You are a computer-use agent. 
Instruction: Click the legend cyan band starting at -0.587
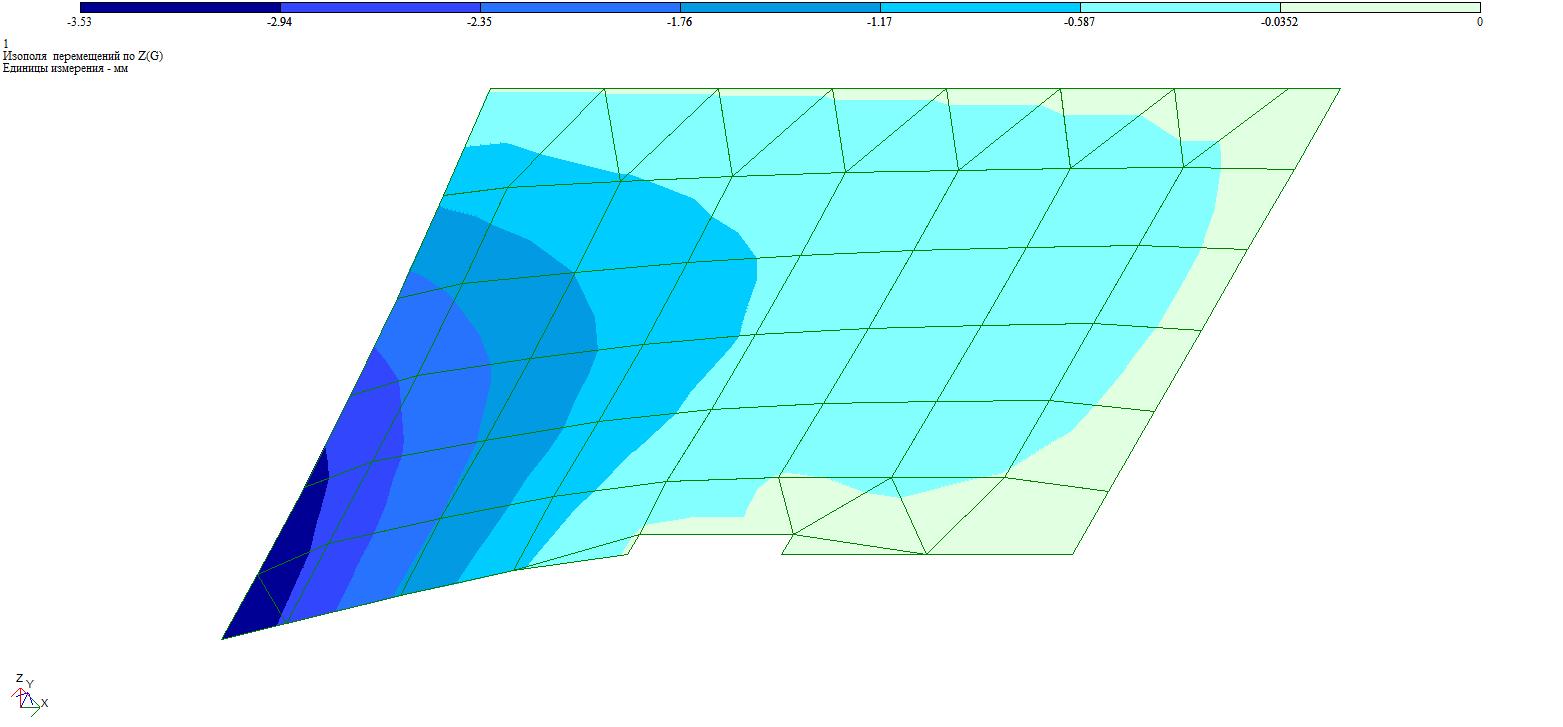pos(1180,8)
